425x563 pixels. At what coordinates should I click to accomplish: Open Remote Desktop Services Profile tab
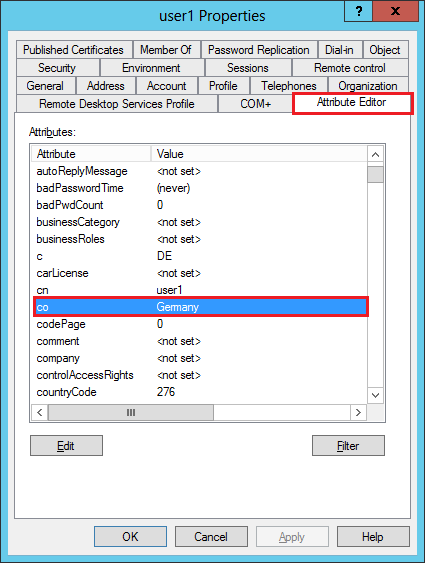[x=117, y=104]
